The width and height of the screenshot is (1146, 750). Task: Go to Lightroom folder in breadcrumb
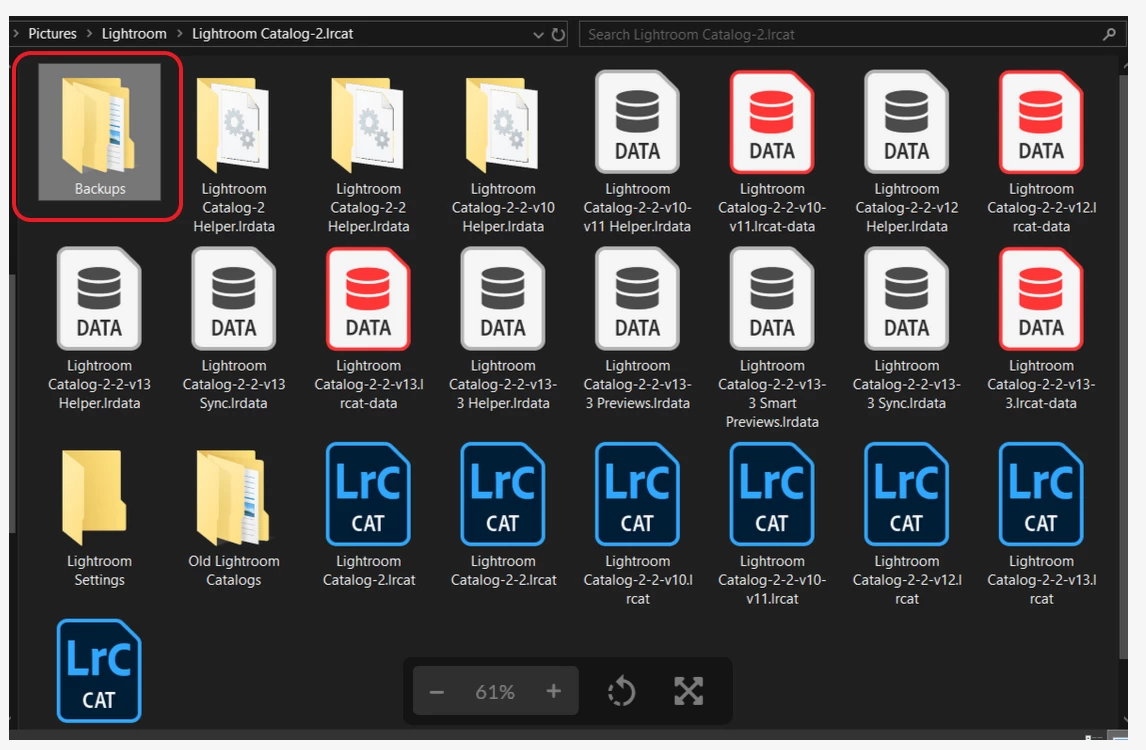[134, 34]
